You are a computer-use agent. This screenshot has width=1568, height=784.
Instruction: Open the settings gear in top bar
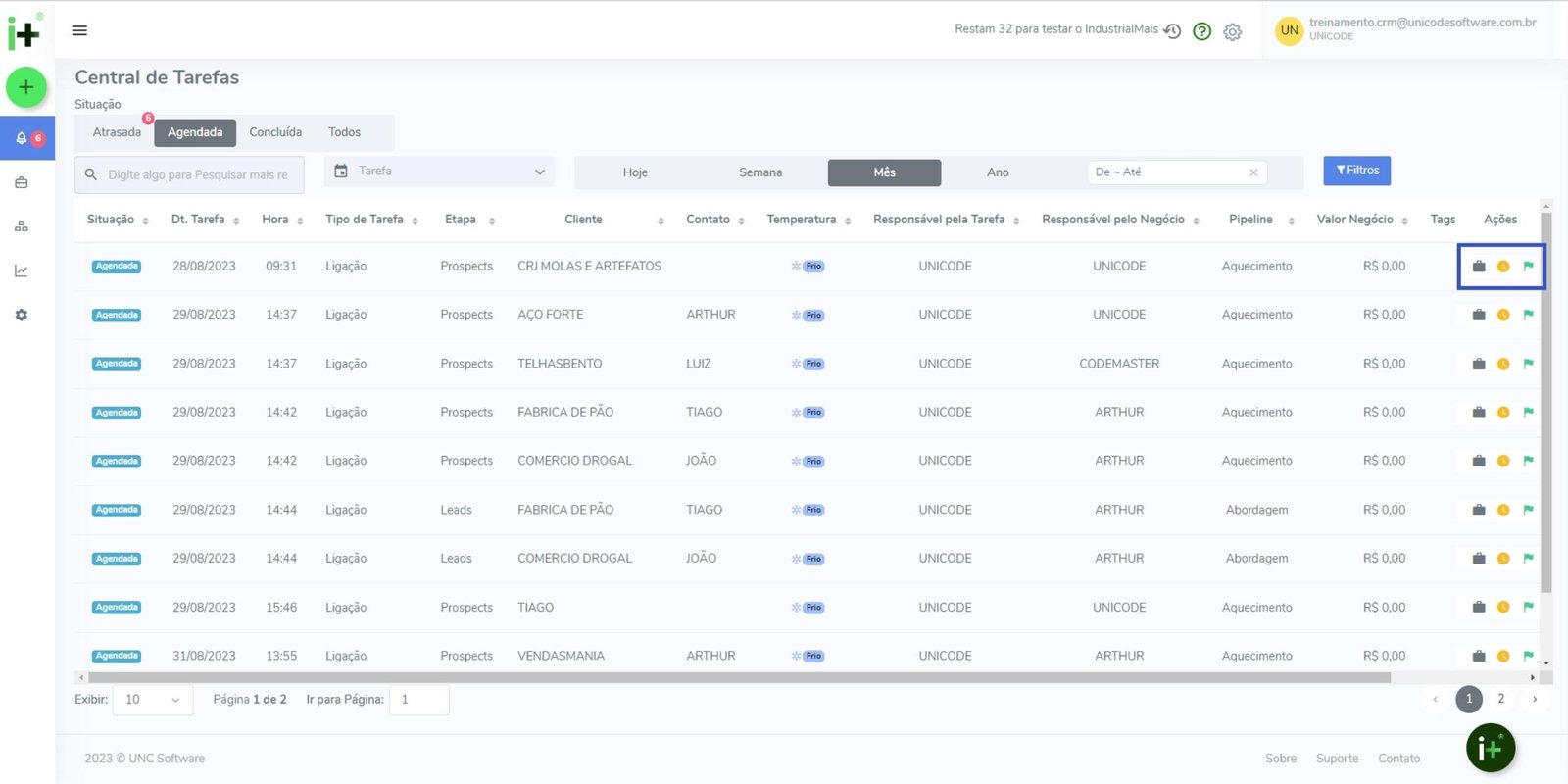pyautogui.click(x=1232, y=31)
